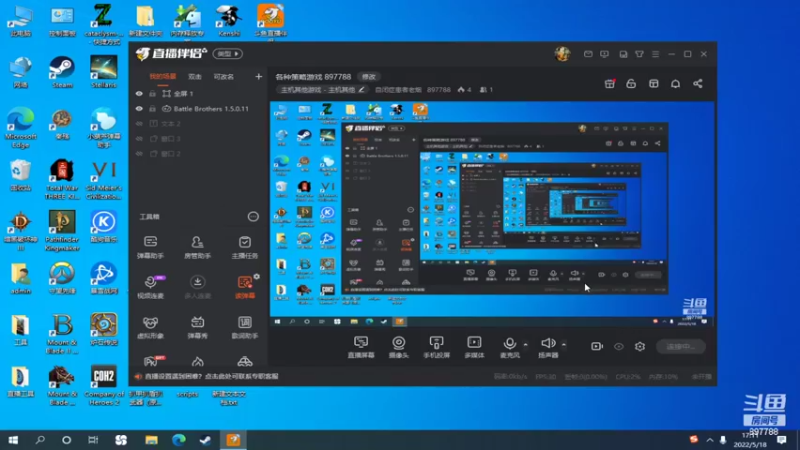Open stream settings gear icon

[640, 346]
